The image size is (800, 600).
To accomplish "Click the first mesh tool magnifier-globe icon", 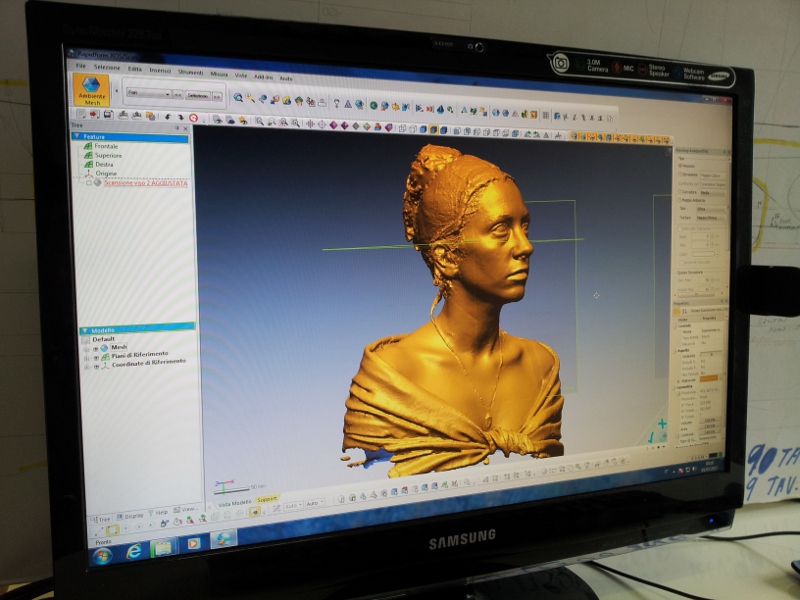I will pyautogui.click(x=238, y=97).
